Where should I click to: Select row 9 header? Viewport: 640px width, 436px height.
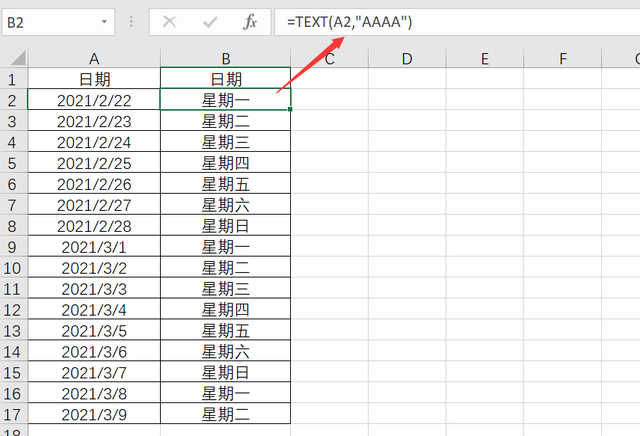click(13, 246)
